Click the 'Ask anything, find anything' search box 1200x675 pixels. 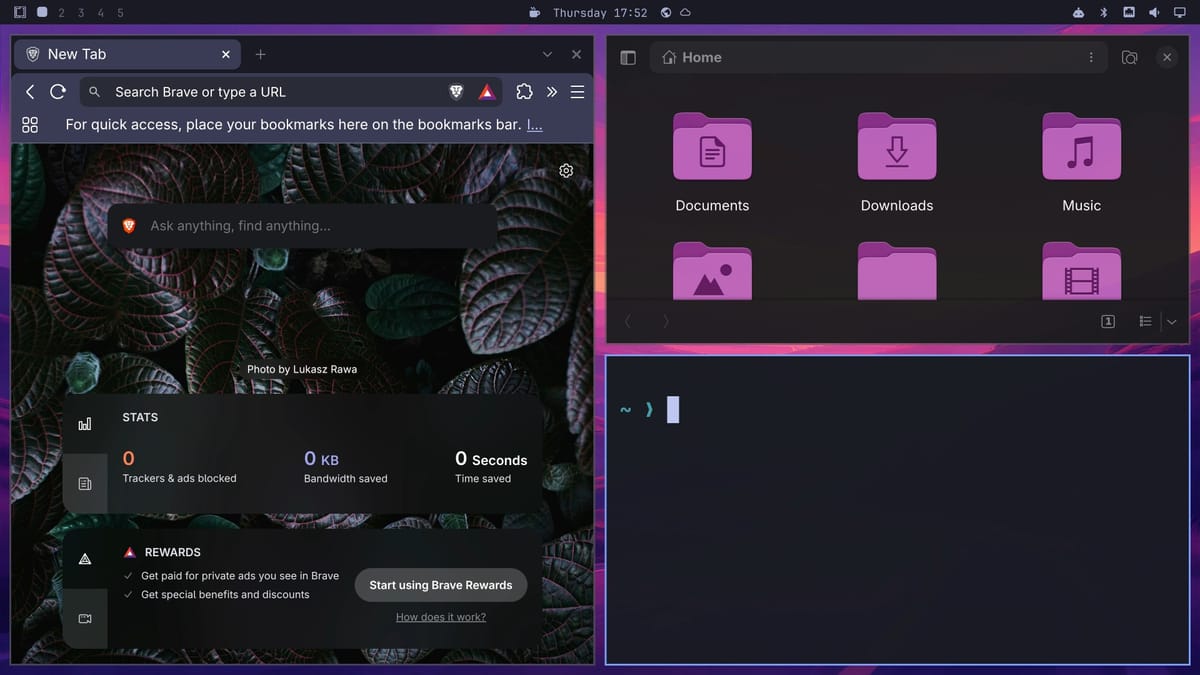click(x=302, y=226)
